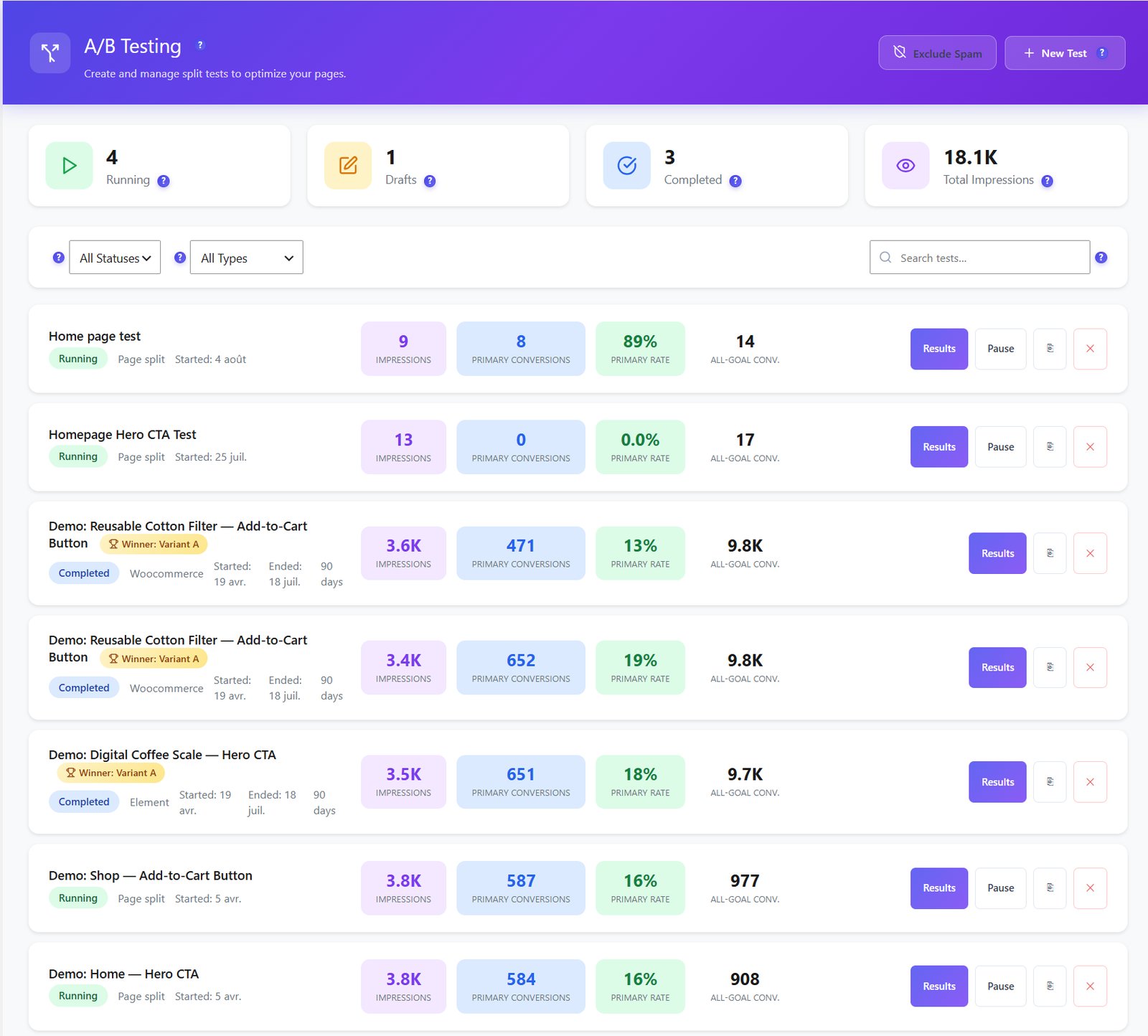Show Results for Demo: Digital Coffee Scale
This screenshot has width=1148, height=1036.
point(997,782)
